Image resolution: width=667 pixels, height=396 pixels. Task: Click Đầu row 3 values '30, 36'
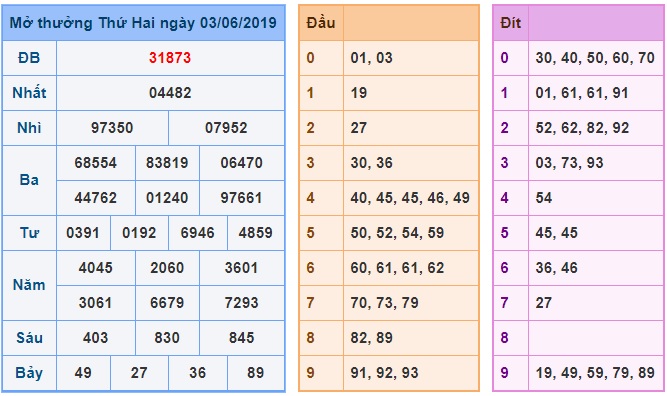pos(372,163)
